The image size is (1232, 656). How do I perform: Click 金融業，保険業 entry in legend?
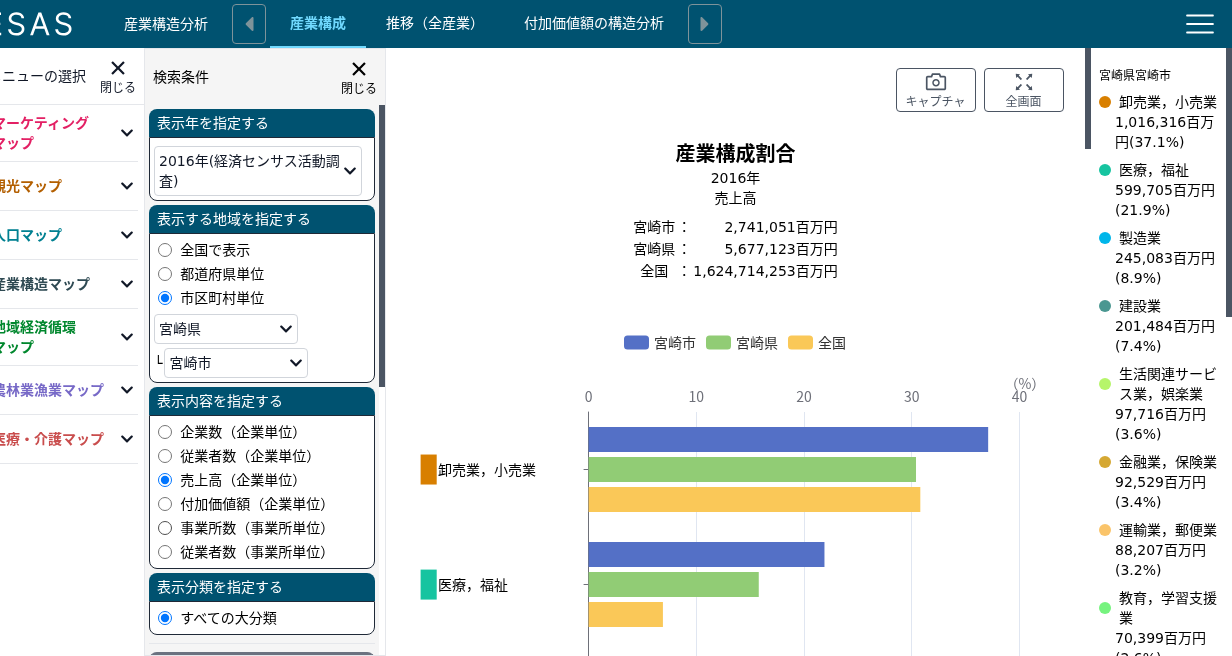1158,482
